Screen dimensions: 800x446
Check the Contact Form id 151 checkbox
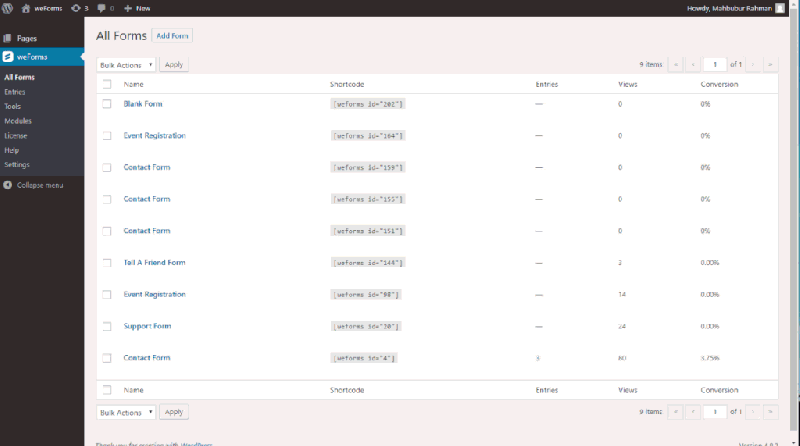click(107, 231)
